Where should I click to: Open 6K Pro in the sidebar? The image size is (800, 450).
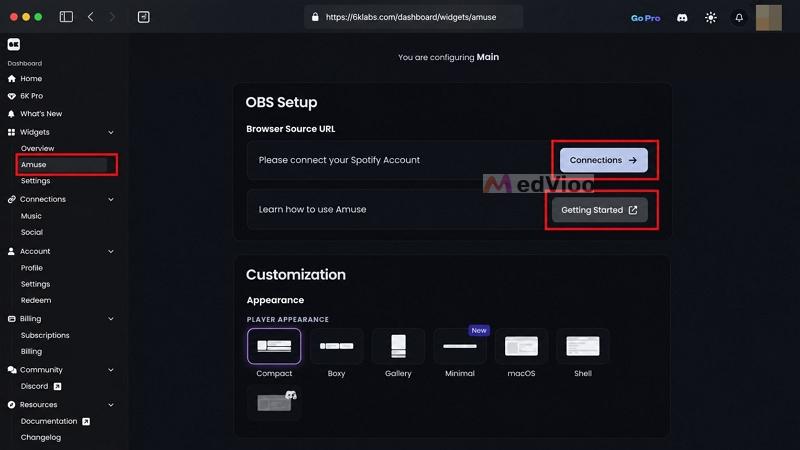pos(32,96)
